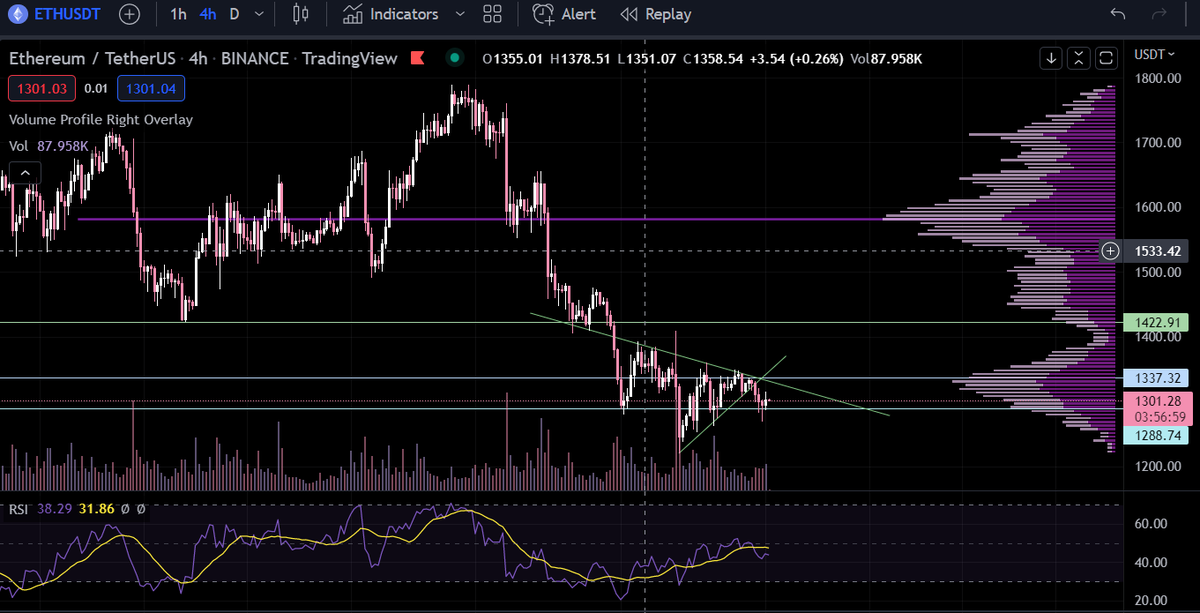Click the buy button showing 1301.04

pyautogui.click(x=151, y=88)
